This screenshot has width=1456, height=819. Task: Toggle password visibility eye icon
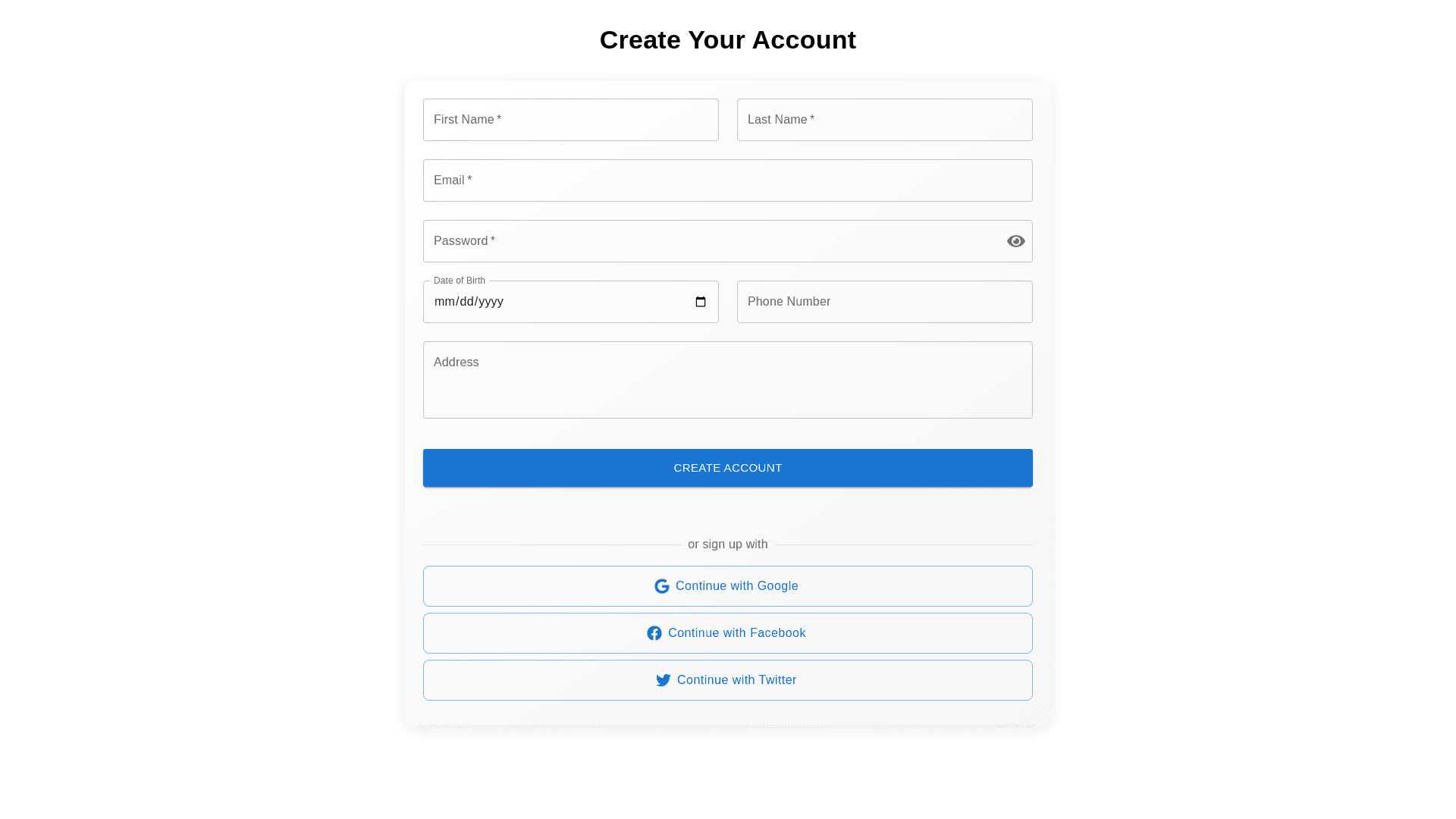point(1015,241)
